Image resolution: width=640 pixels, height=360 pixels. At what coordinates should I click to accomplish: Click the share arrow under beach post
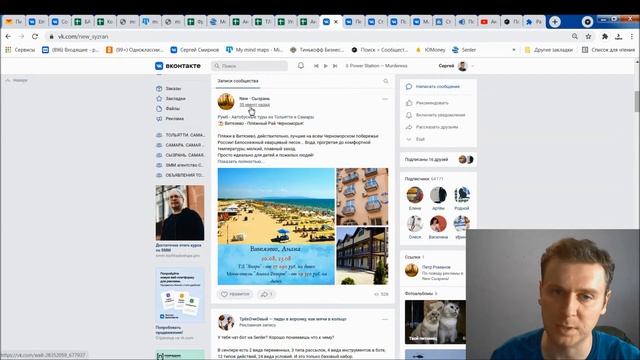coord(267,294)
